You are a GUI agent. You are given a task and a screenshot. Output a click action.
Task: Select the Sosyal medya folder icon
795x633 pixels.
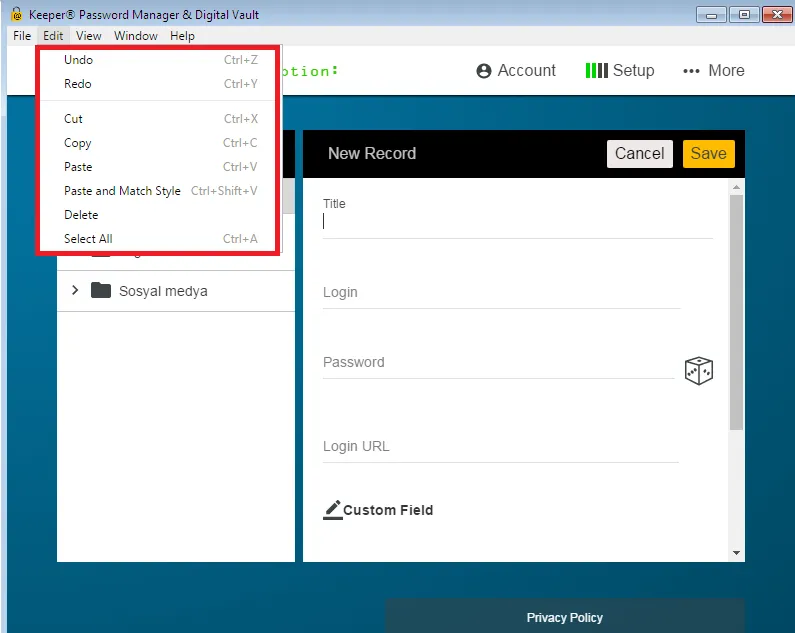(101, 291)
